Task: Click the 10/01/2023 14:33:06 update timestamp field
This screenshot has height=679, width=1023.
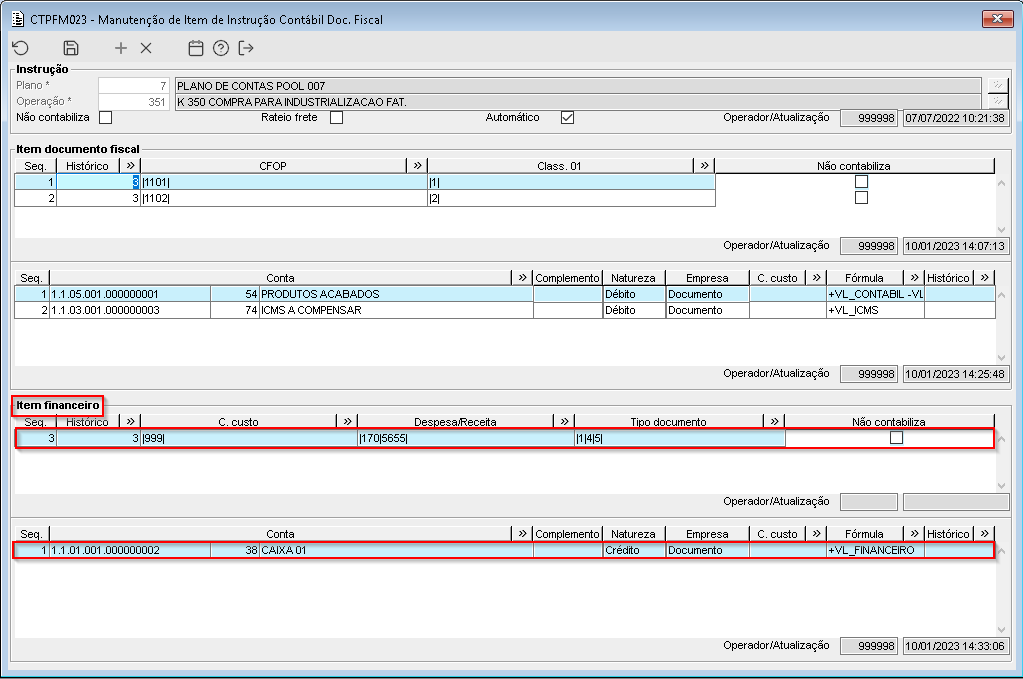Action: pyautogui.click(x=956, y=646)
